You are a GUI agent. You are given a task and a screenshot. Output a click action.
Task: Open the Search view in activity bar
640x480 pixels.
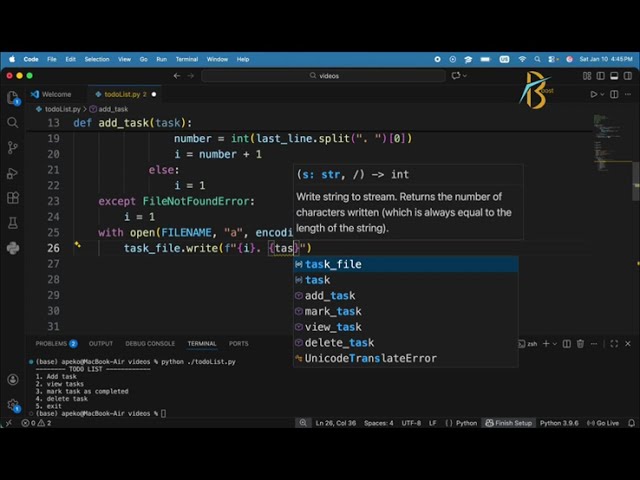[x=13, y=122]
